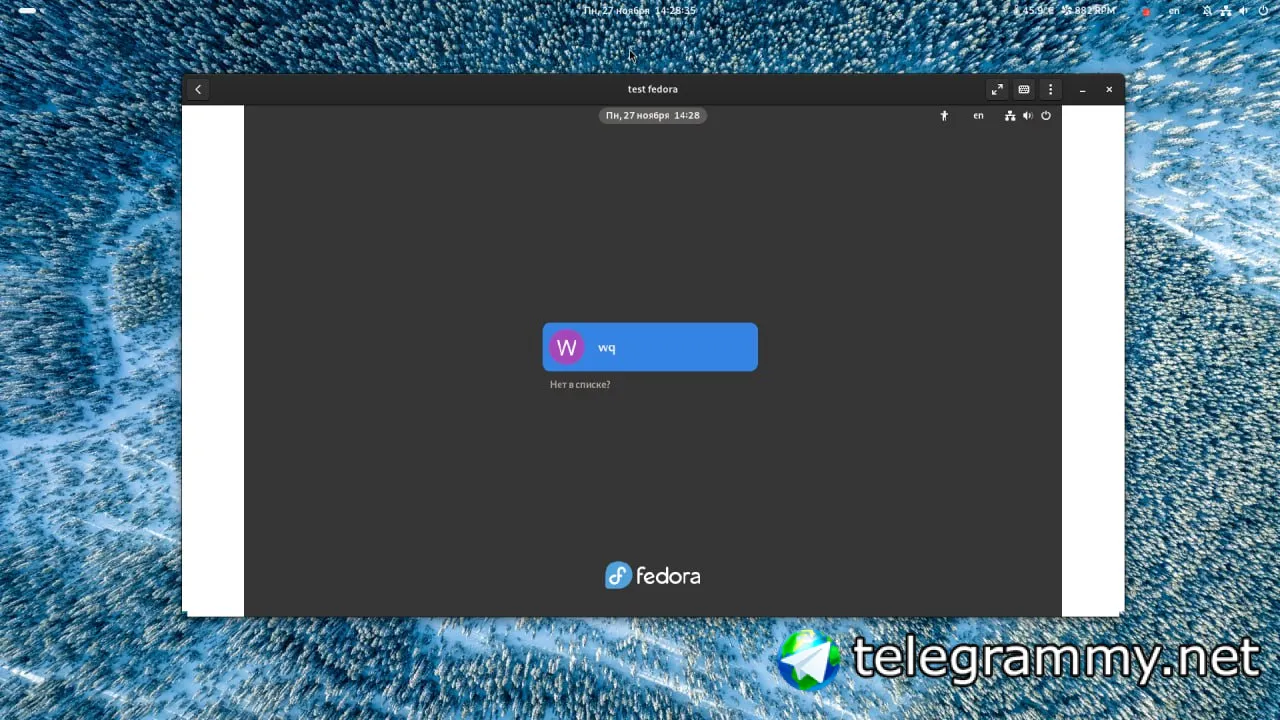Viewport: 1280px width, 720px height.
Task: Open the guest power menu icon
Action: coord(1046,116)
